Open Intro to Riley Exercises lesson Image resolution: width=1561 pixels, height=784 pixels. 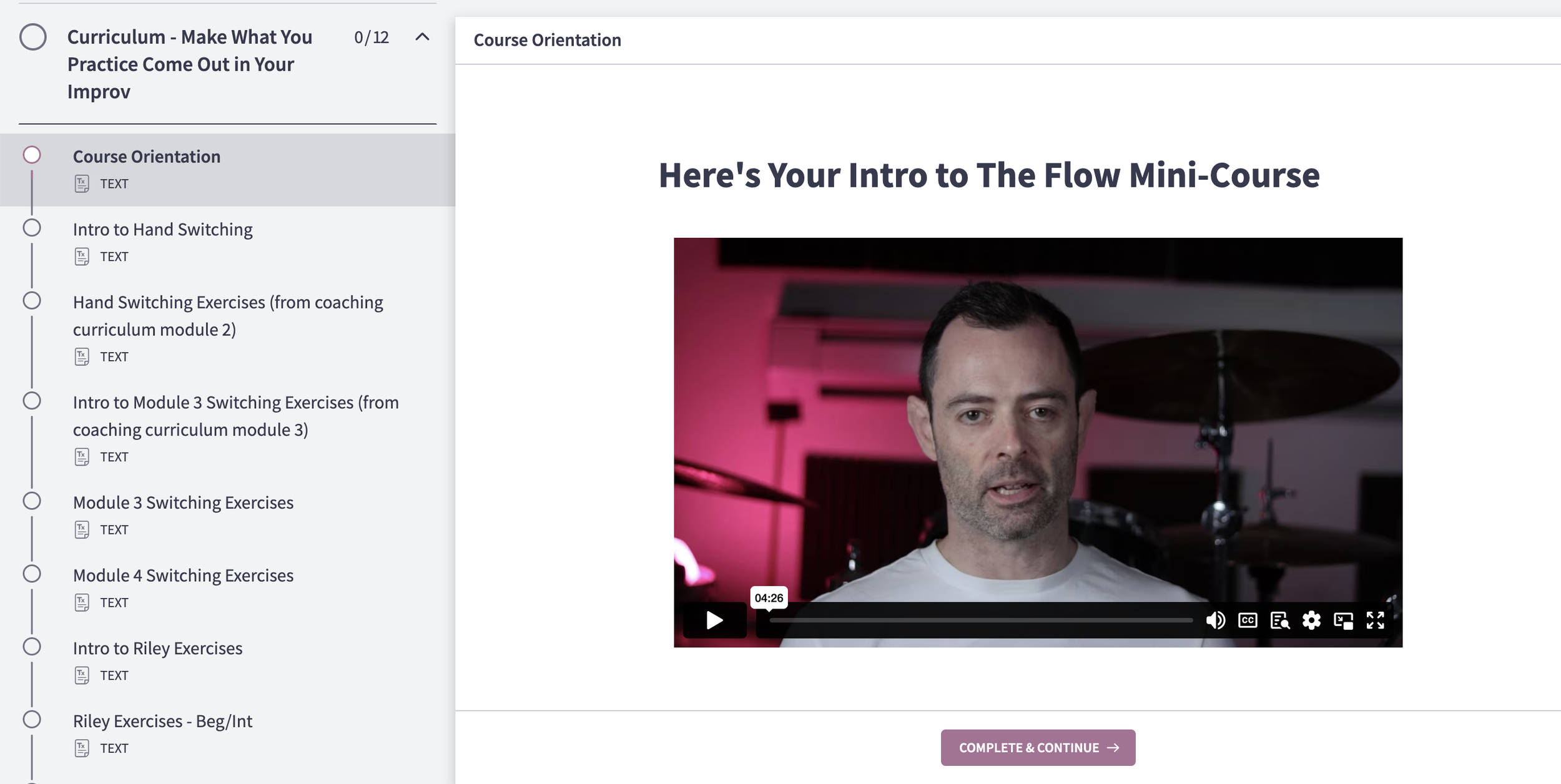pos(157,649)
